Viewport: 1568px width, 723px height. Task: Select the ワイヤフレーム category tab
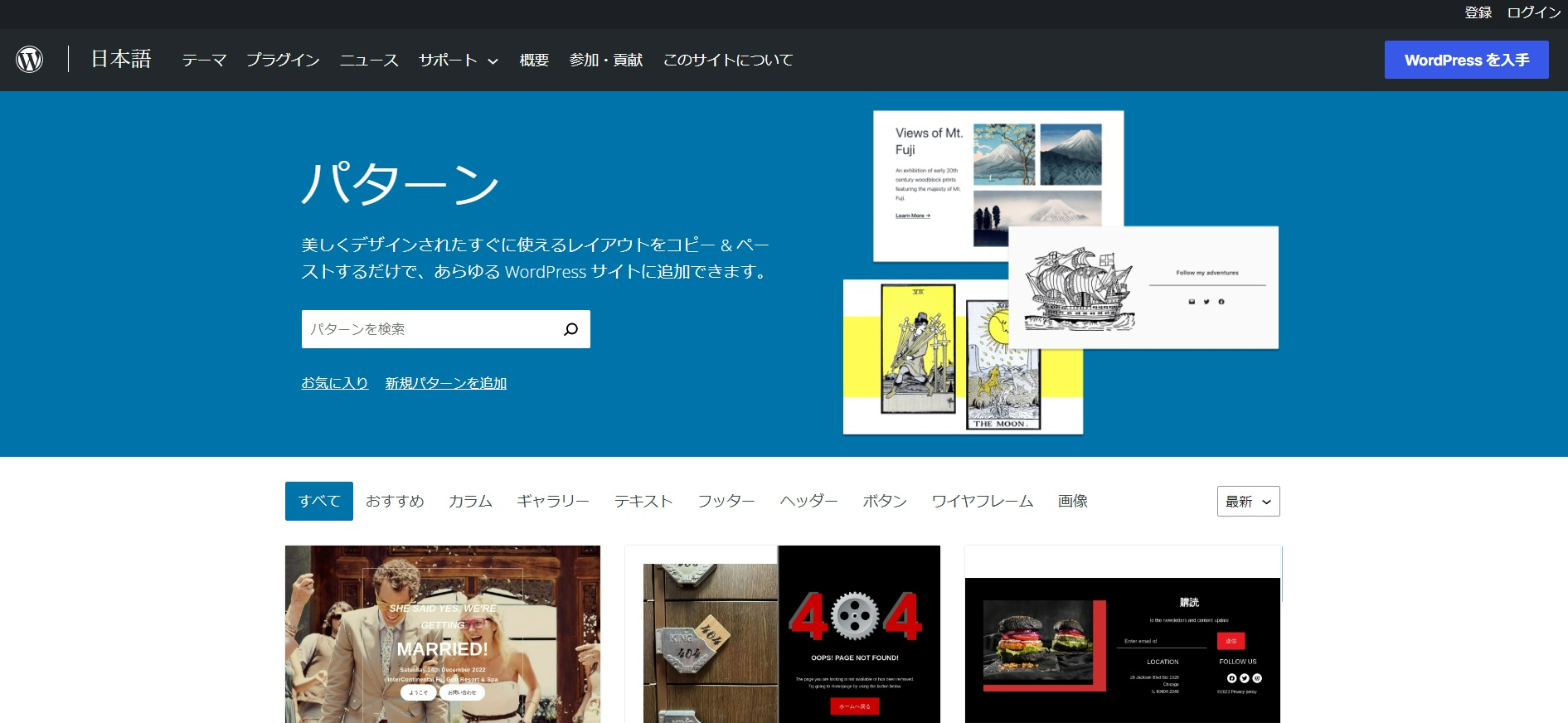[983, 501]
